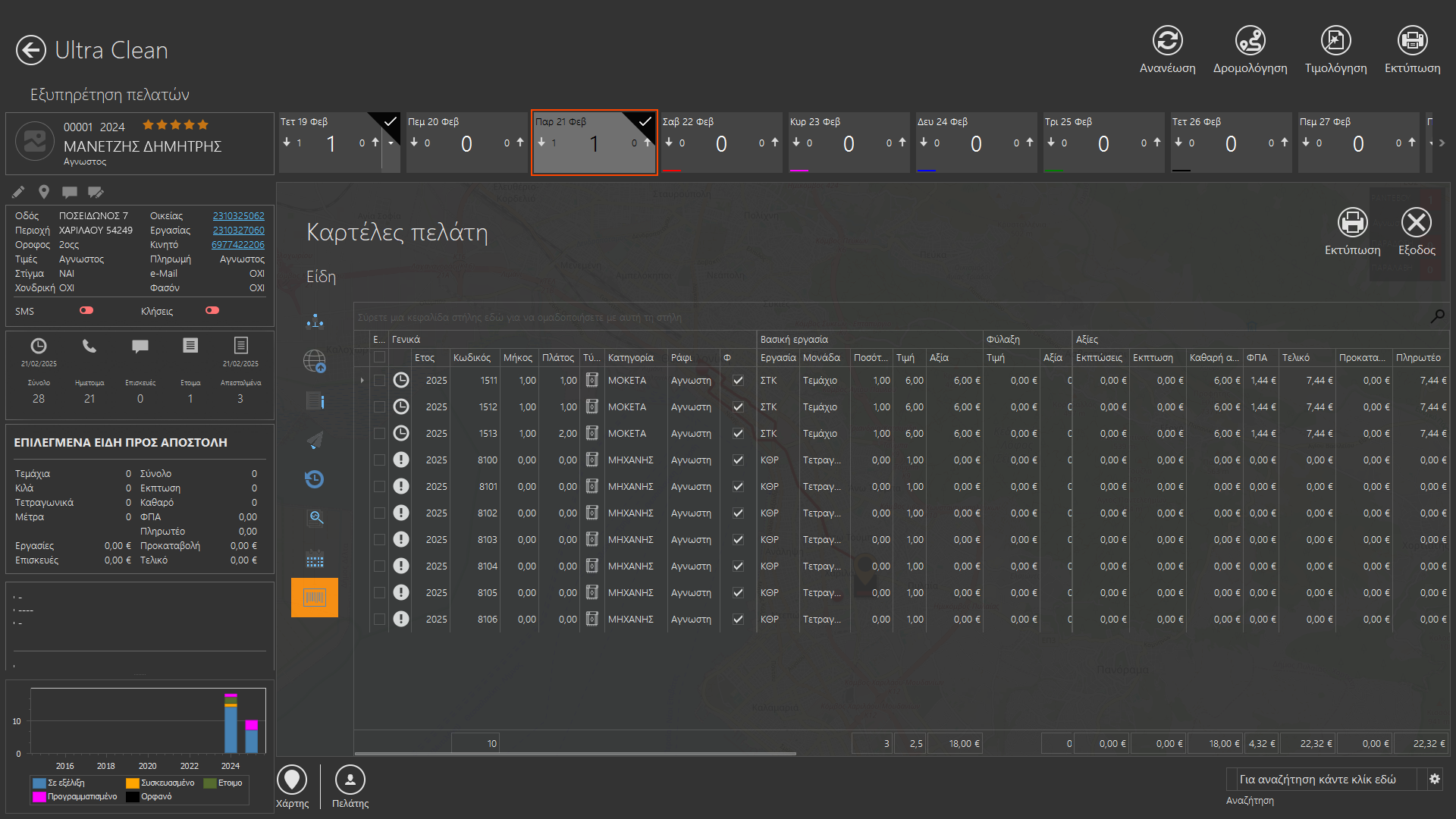The width and height of the screenshot is (1456, 819).
Task: Select the Τετ 19 Φεβ date tab
Action: (330, 143)
